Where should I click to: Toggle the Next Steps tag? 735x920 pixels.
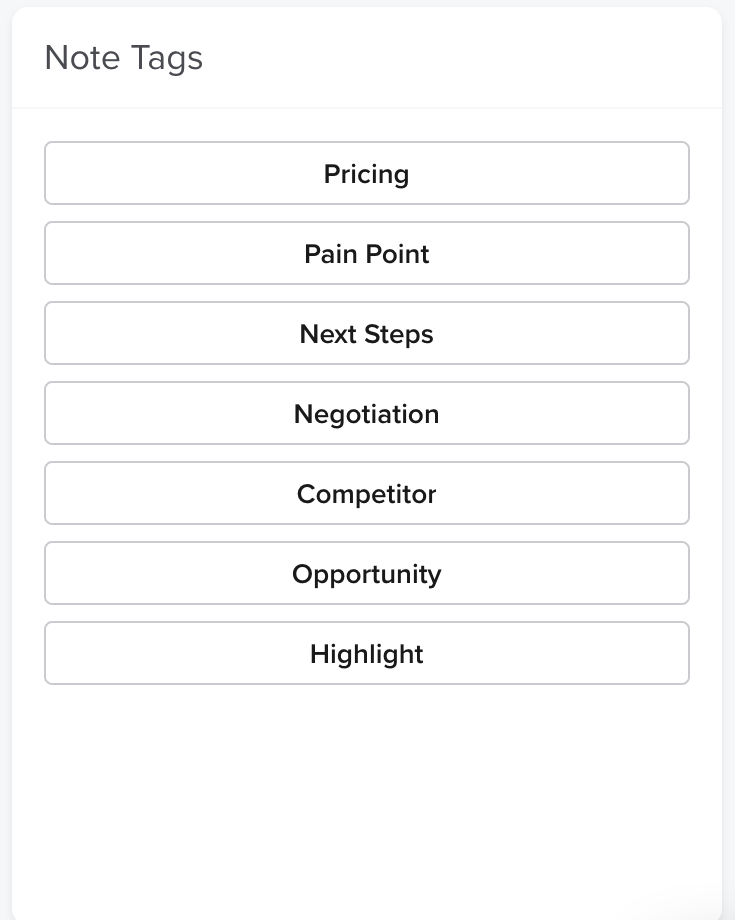click(367, 333)
